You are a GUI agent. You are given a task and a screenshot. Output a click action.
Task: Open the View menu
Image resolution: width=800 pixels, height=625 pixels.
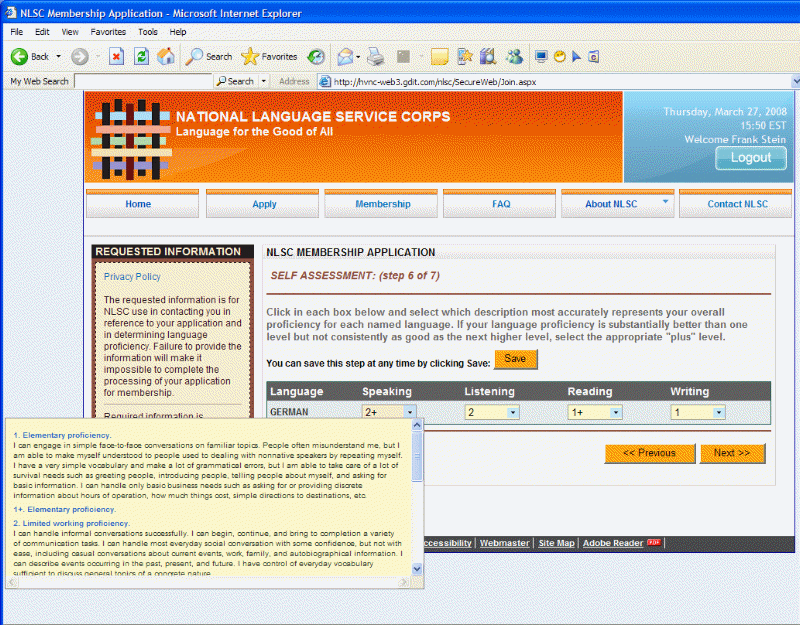click(x=70, y=32)
